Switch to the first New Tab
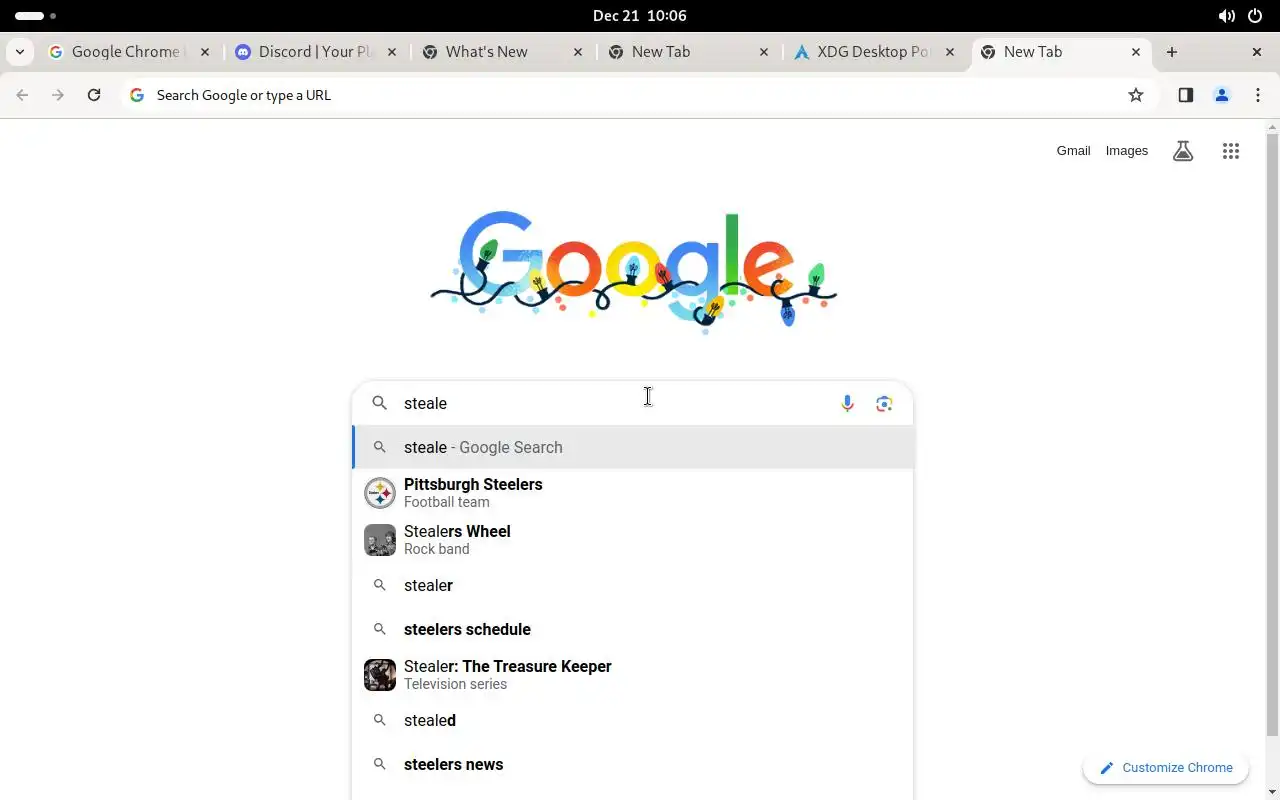 688,52
